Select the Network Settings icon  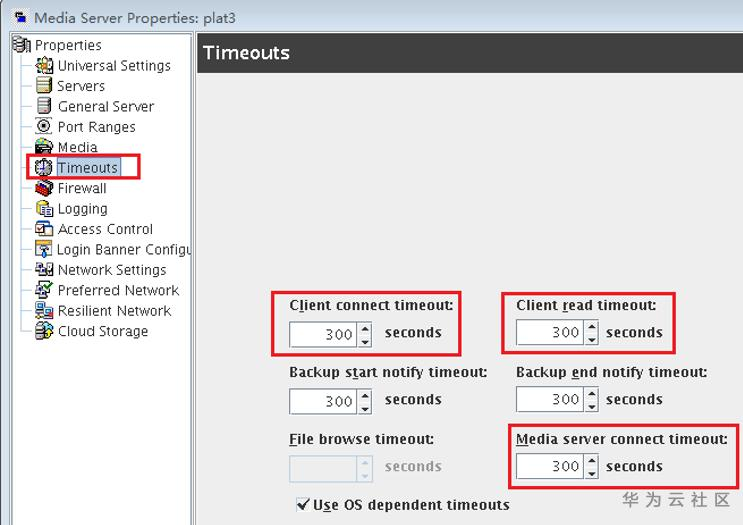44,269
